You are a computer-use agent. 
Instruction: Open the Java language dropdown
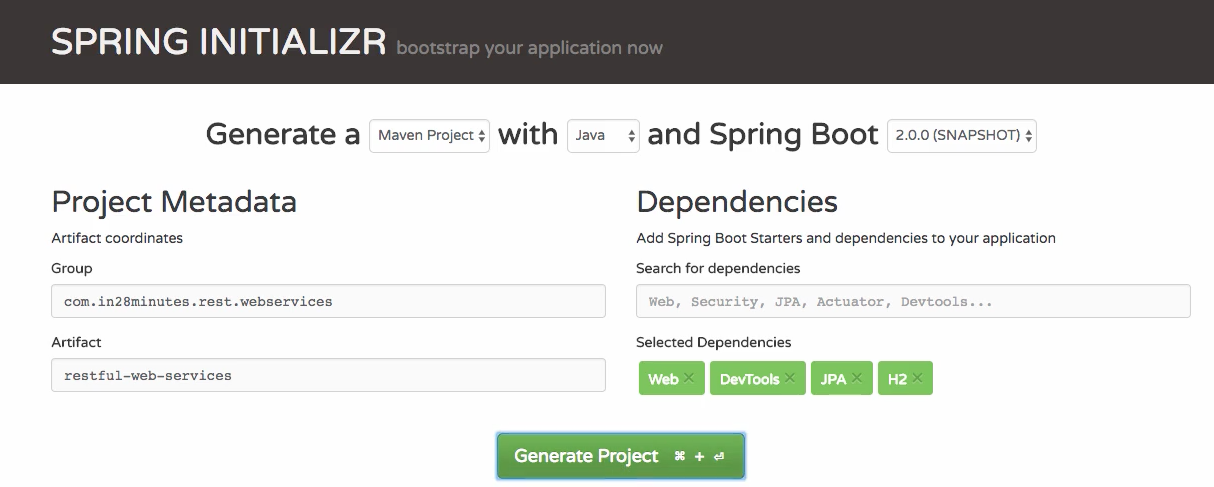(603, 135)
